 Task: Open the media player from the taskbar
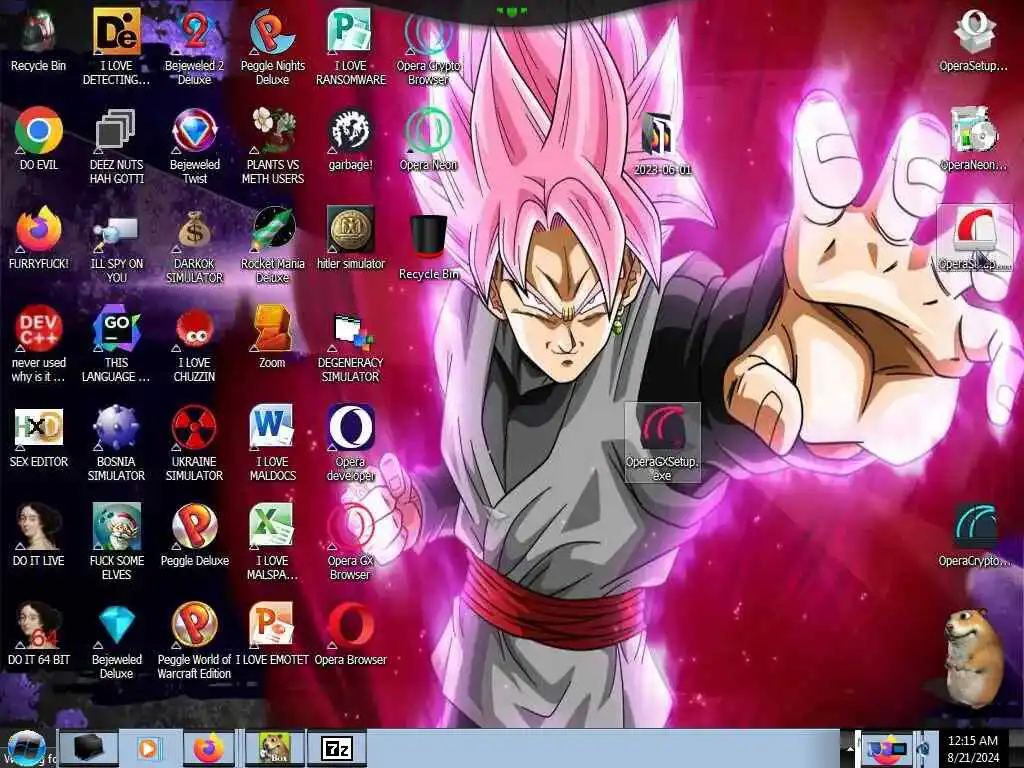click(x=148, y=748)
